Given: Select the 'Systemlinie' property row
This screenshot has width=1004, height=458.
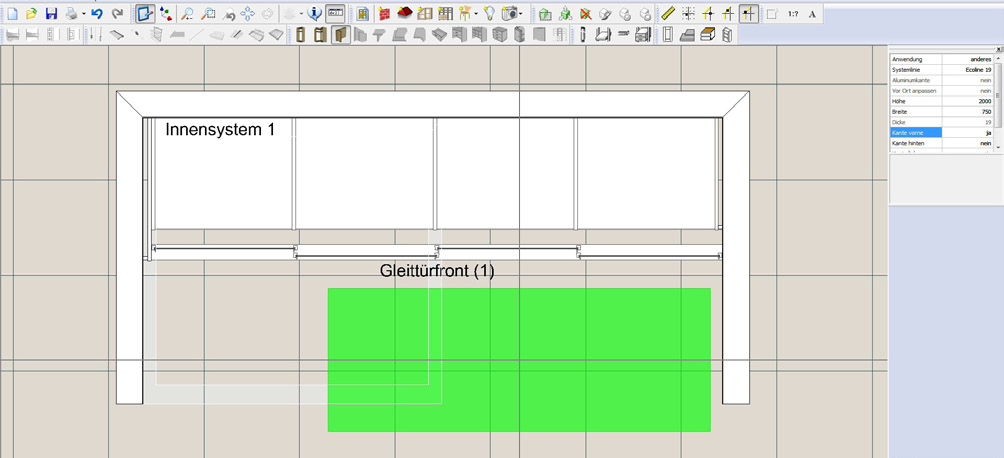Looking at the screenshot, I should (915, 70).
